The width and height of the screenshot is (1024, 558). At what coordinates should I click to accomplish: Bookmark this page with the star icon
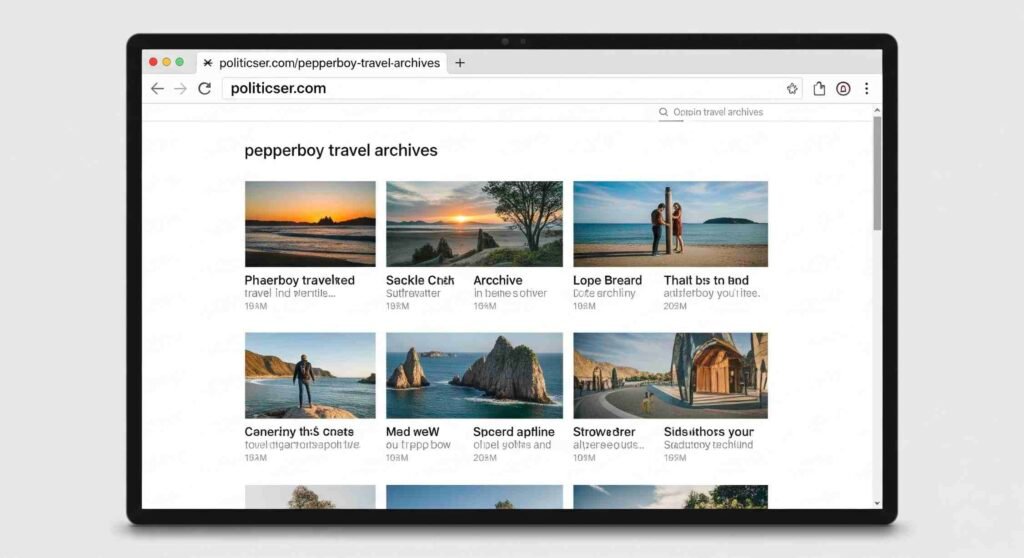point(792,88)
